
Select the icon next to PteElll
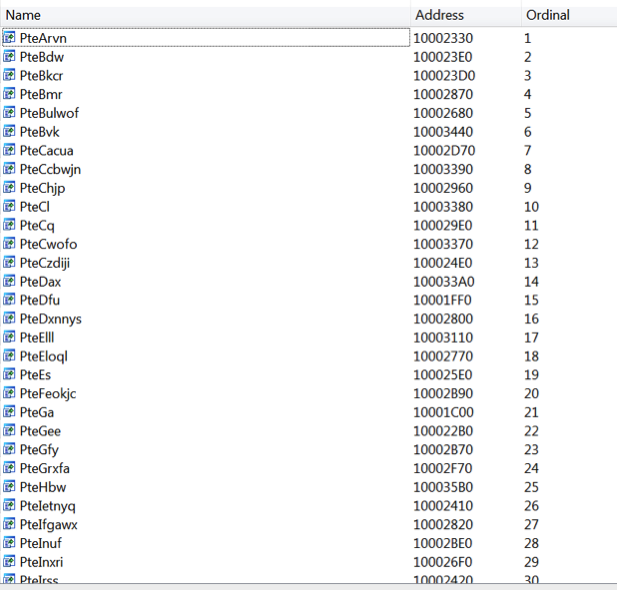10,338
